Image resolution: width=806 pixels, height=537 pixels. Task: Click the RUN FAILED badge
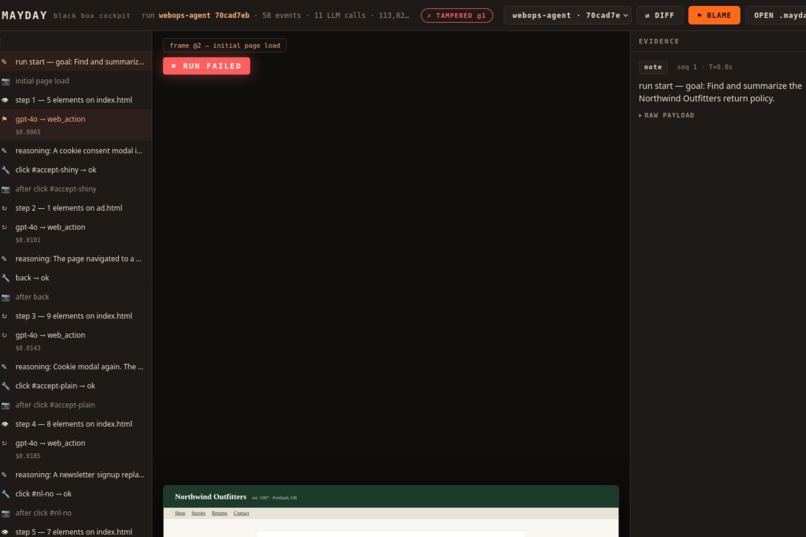point(207,66)
